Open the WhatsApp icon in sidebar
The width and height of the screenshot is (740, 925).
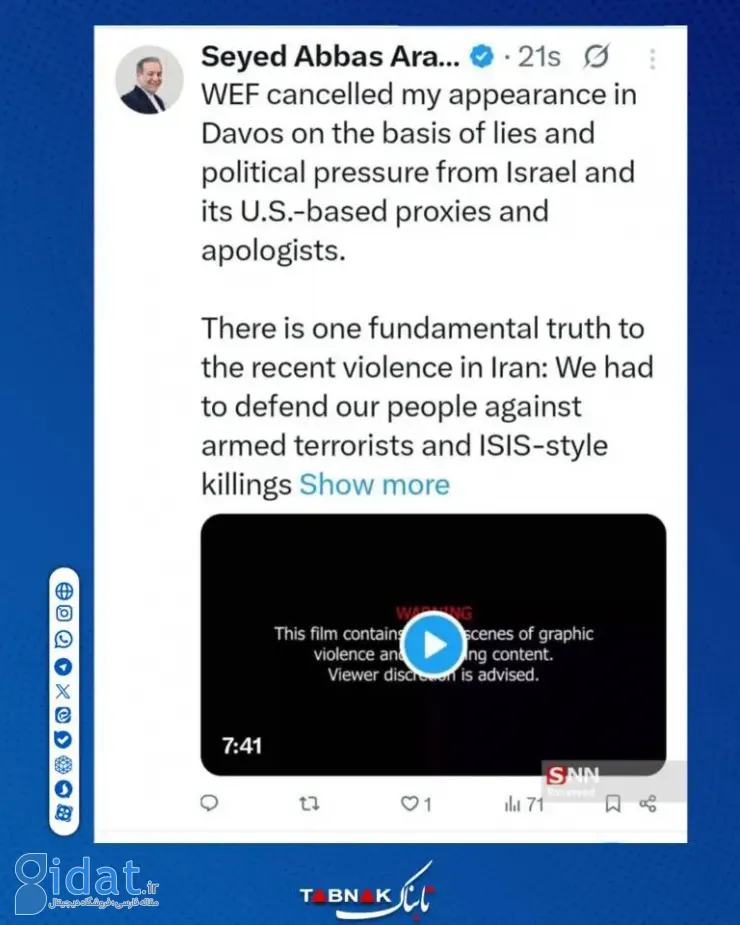click(64, 639)
